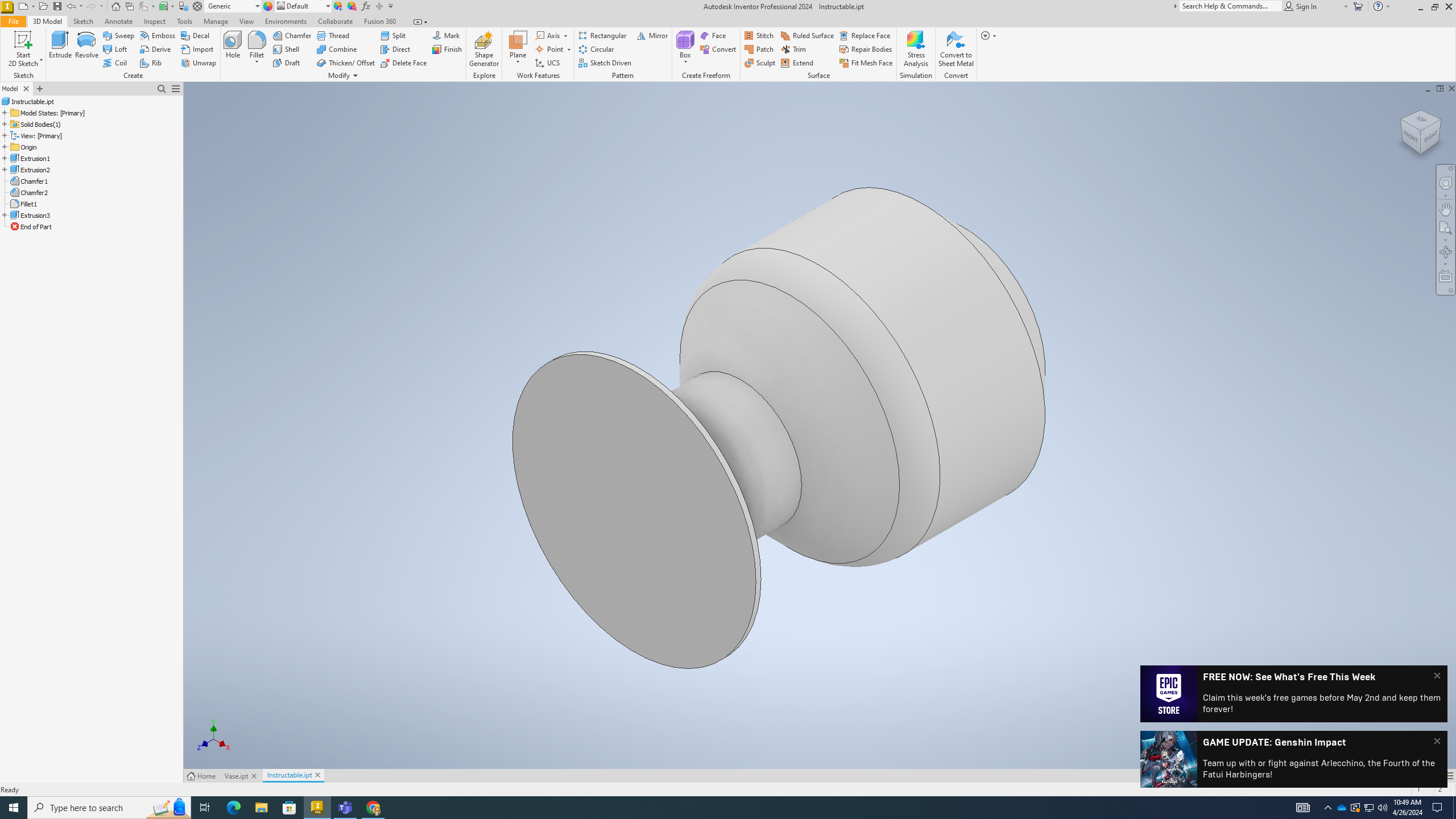Open the Environments tab
The width and height of the screenshot is (1456, 819).
click(286, 22)
